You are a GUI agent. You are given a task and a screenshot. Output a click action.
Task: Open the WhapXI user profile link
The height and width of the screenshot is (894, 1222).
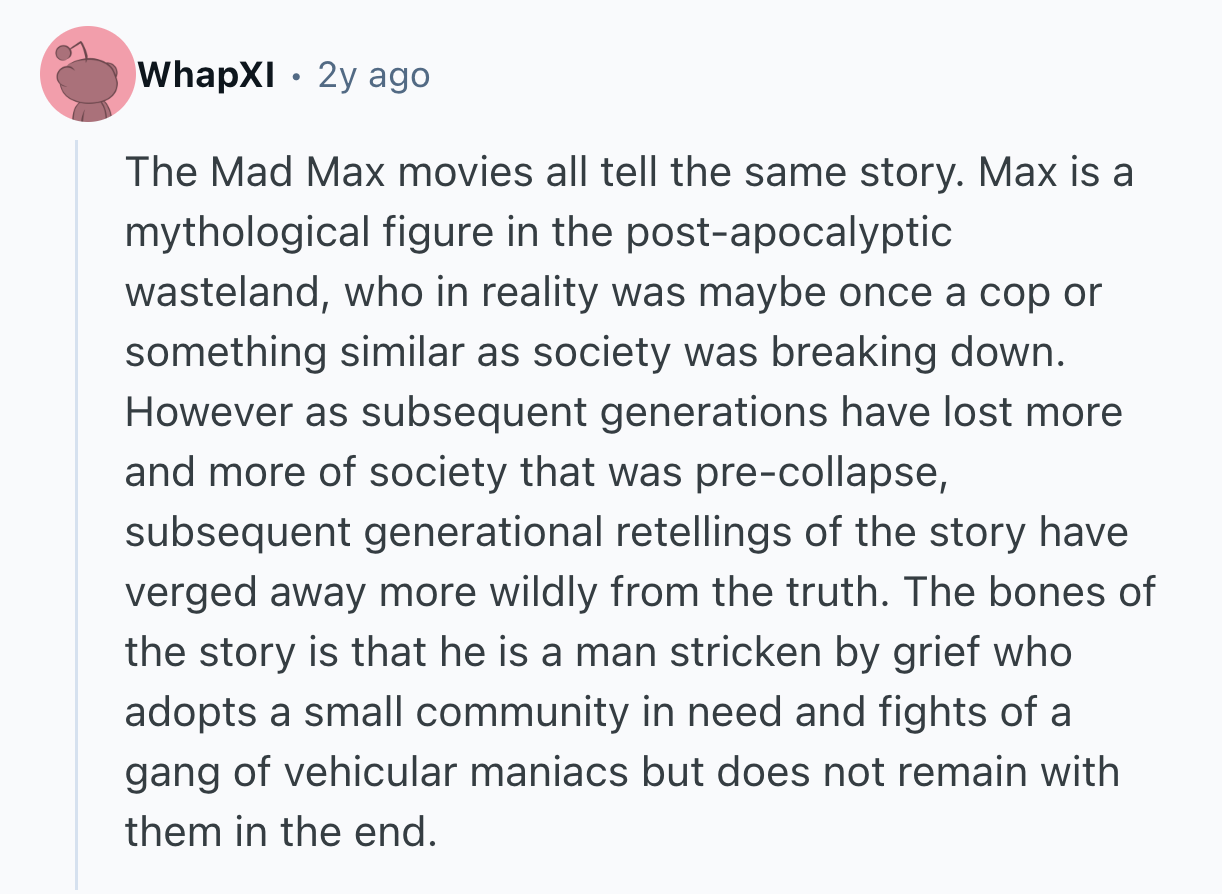pyautogui.click(x=207, y=75)
